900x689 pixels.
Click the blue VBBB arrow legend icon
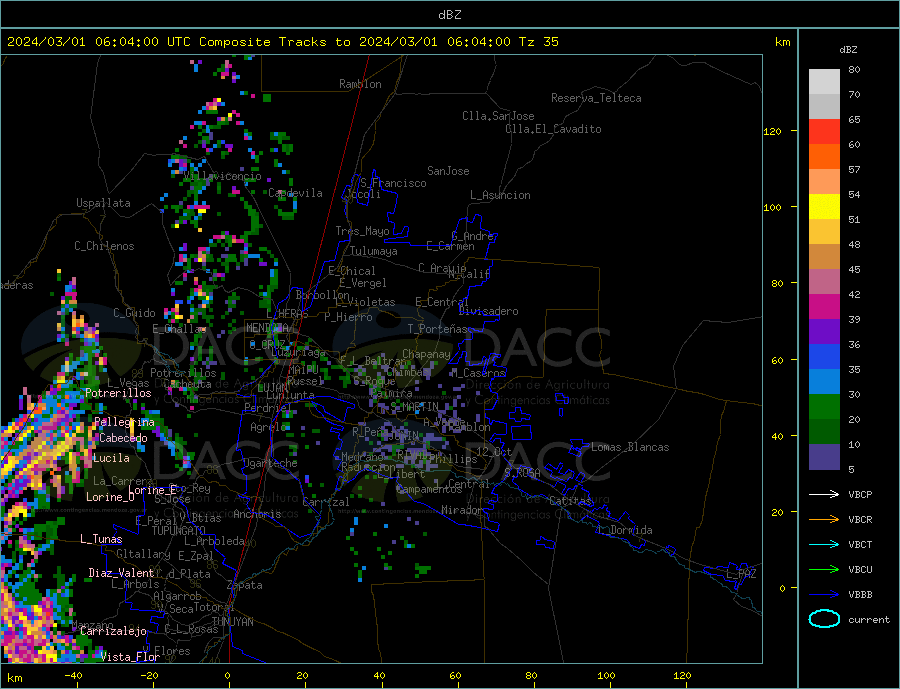[x=824, y=594]
